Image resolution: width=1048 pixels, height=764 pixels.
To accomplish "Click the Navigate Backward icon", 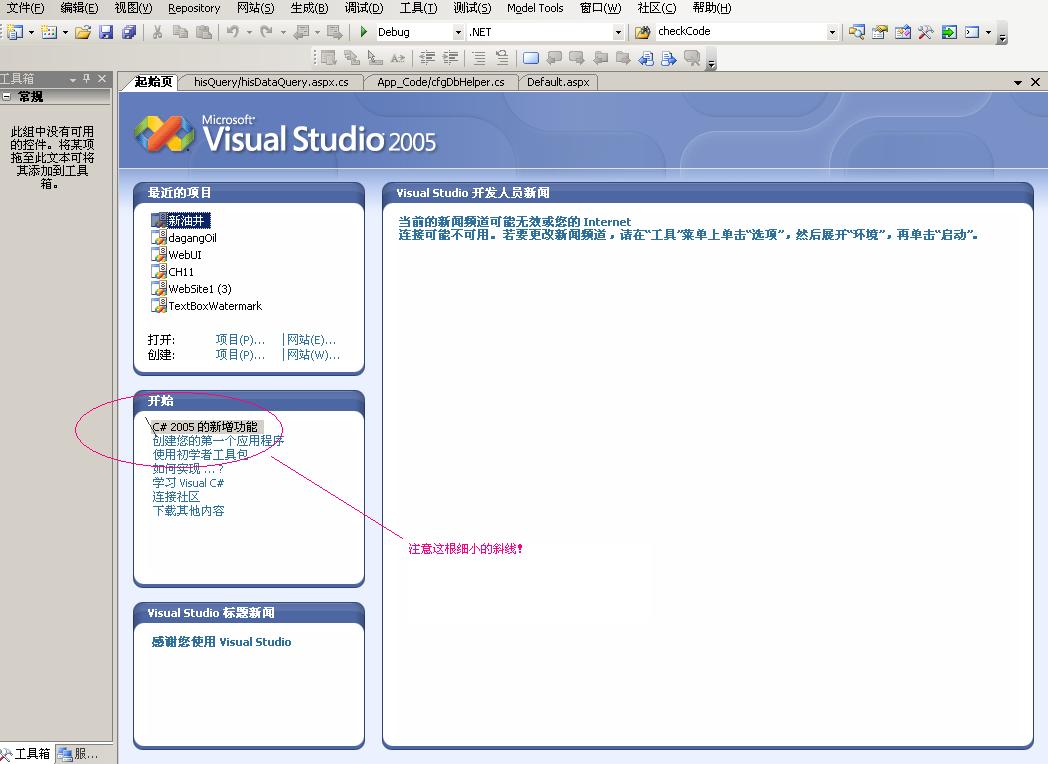I will coord(302,32).
